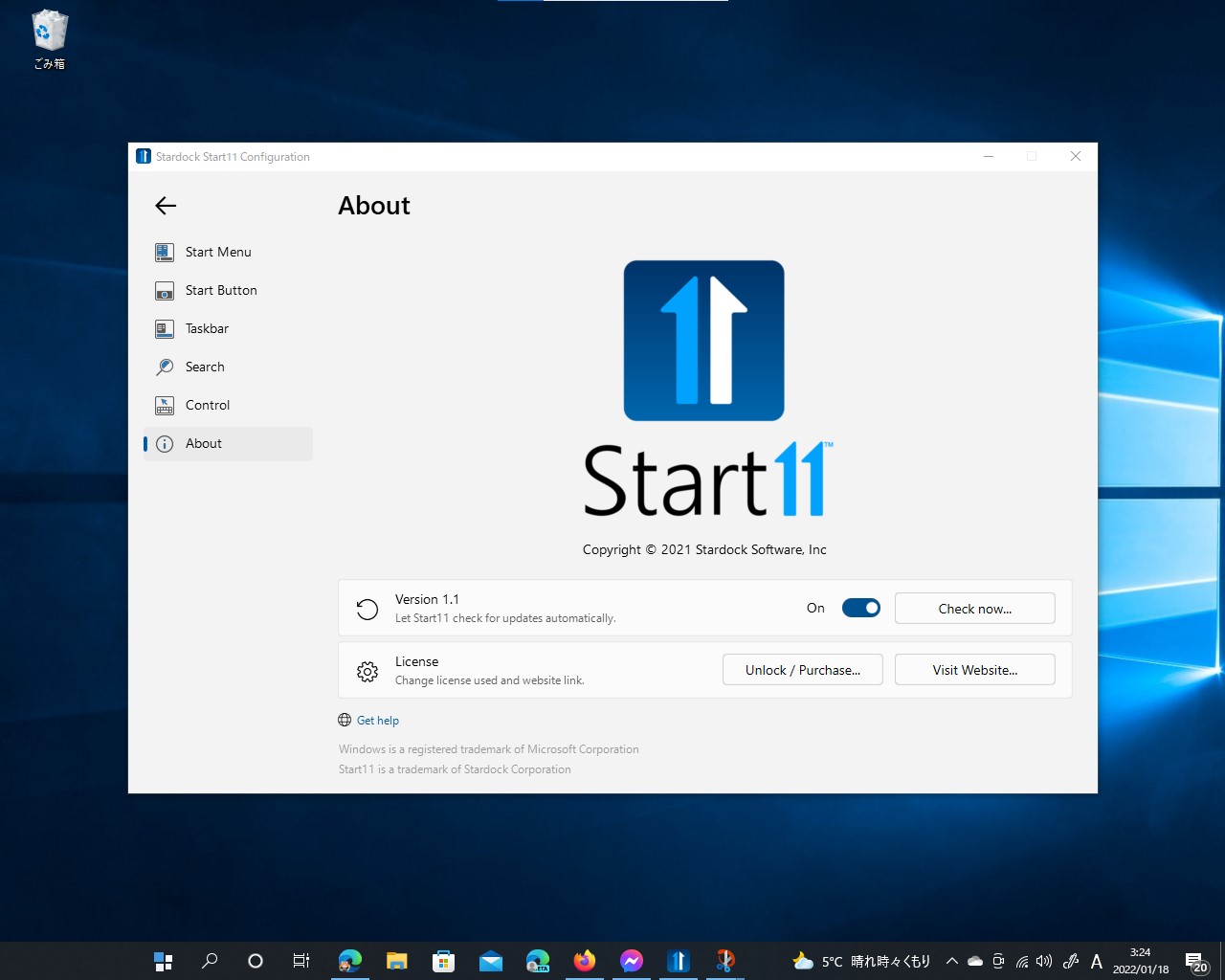Open Messenger from the taskbar

pos(632,960)
